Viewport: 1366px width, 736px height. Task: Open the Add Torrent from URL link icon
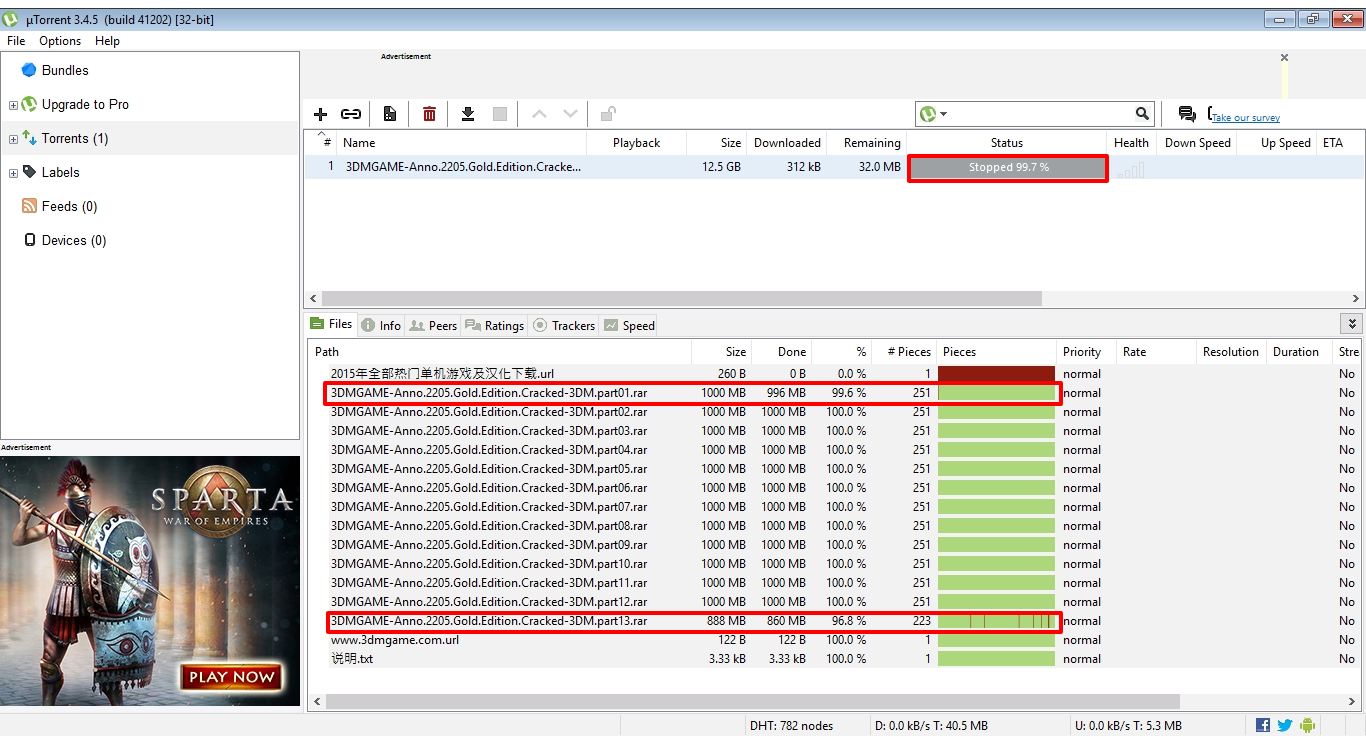tap(351, 114)
